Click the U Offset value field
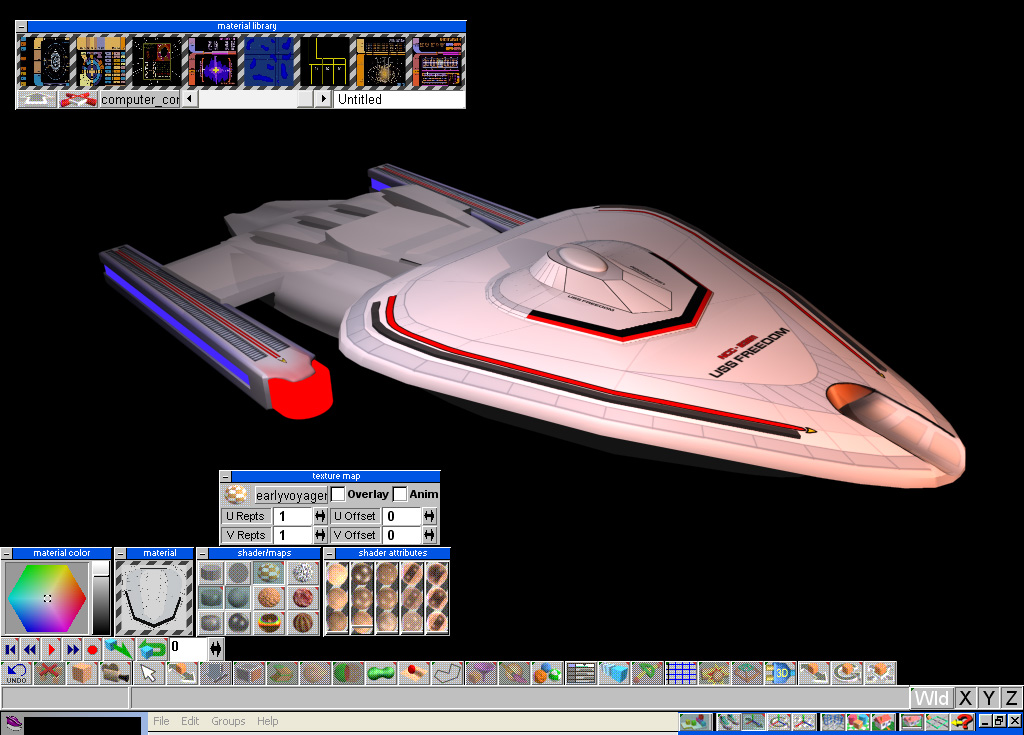 pyautogui.click(x=401, y=516)
